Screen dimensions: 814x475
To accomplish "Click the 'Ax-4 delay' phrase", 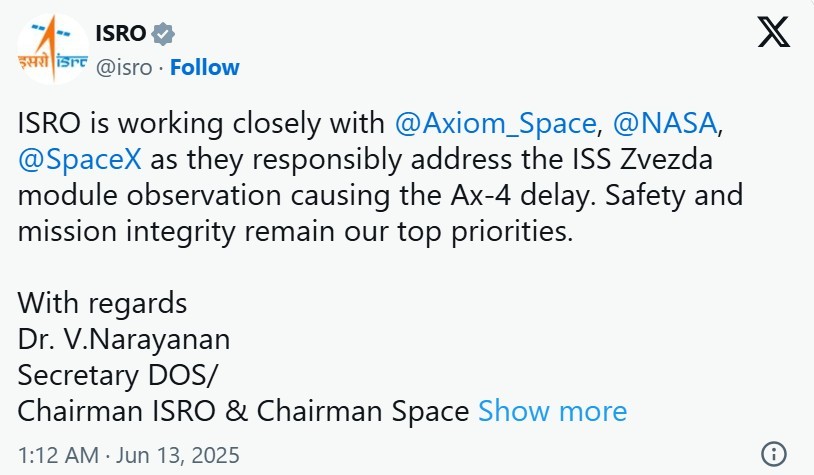I will [522, 196].
